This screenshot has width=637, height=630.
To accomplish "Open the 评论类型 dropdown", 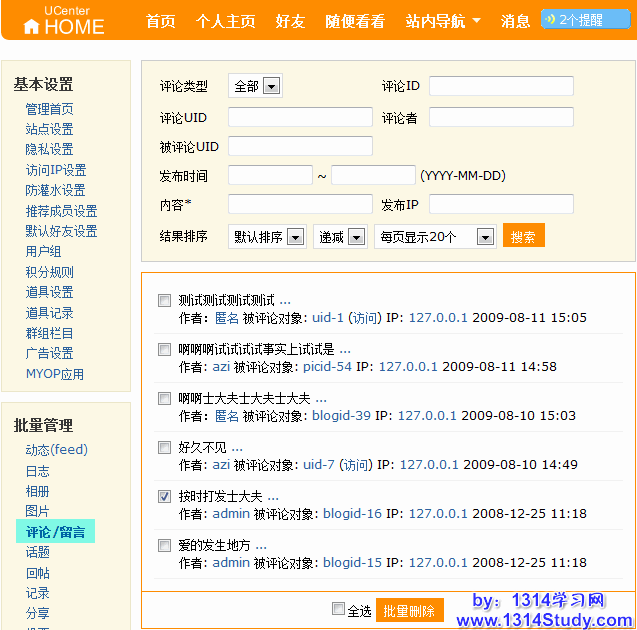I will point(255,86).
